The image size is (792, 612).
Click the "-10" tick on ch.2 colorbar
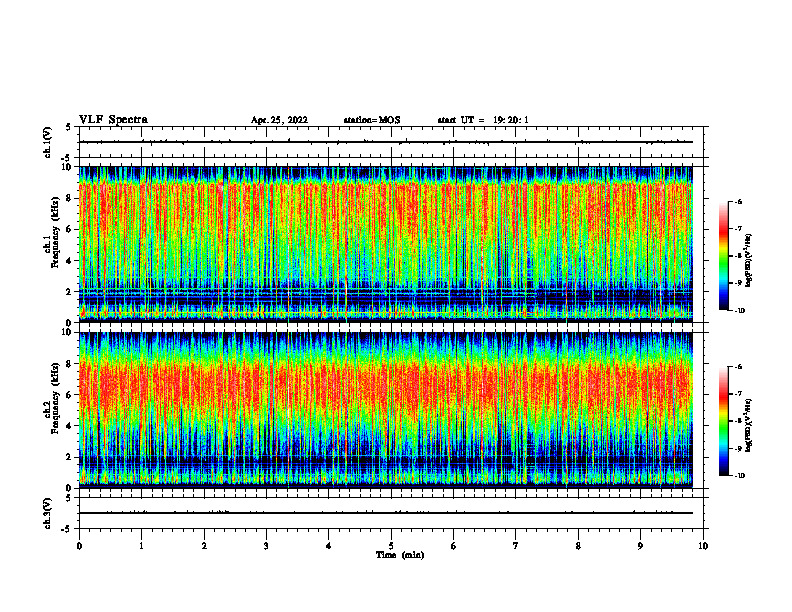click(740, 476)
